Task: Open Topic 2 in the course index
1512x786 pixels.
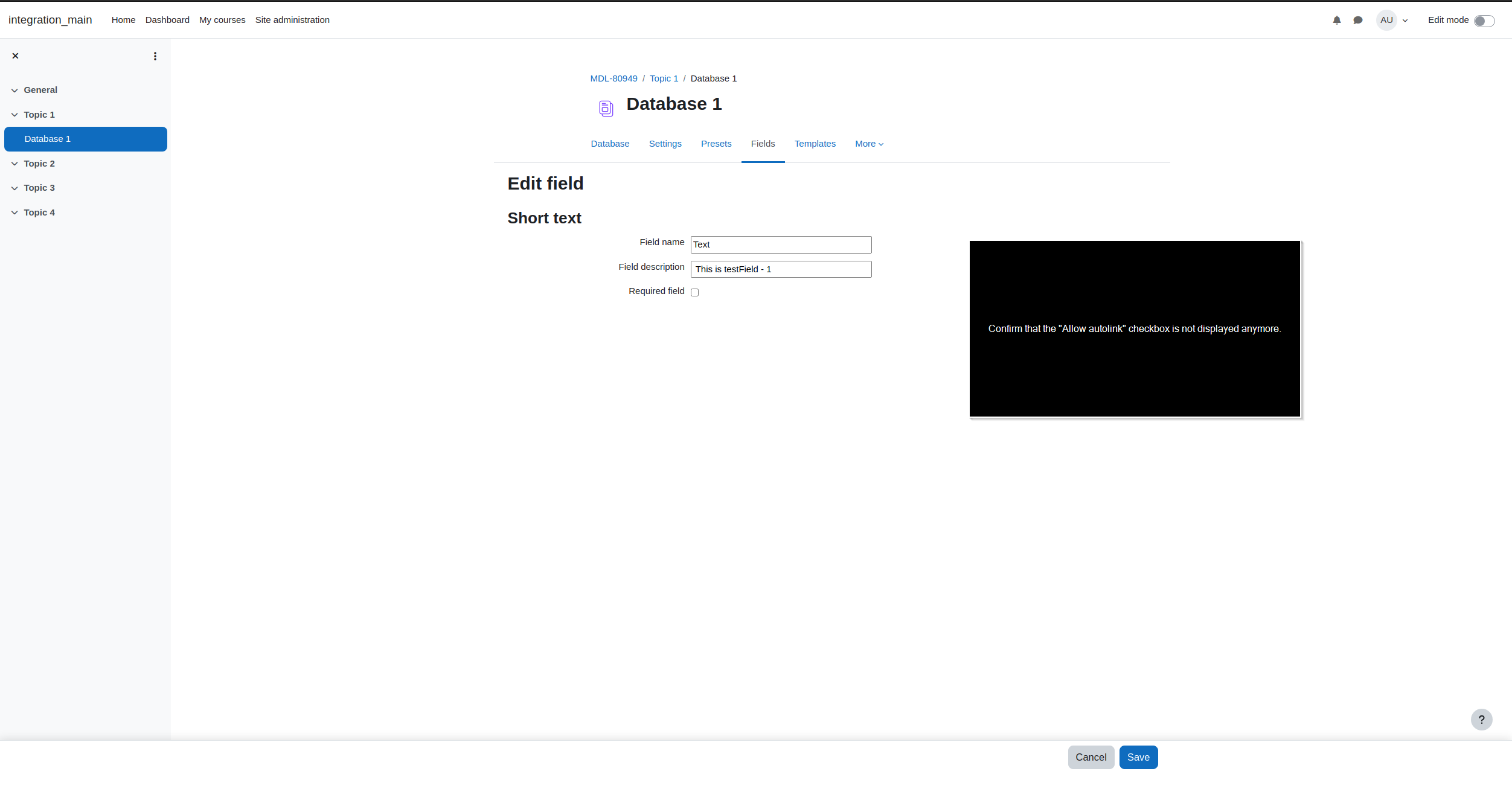Action: (39, 164)
